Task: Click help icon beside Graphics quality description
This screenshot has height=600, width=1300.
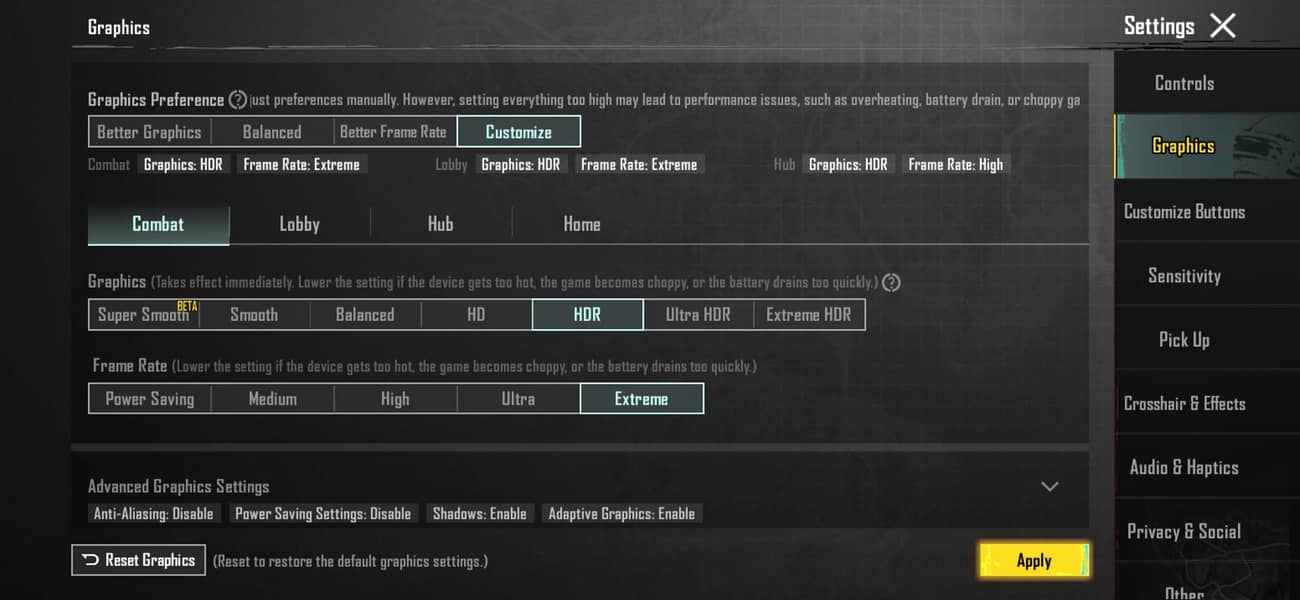Action: pos(891,283)
